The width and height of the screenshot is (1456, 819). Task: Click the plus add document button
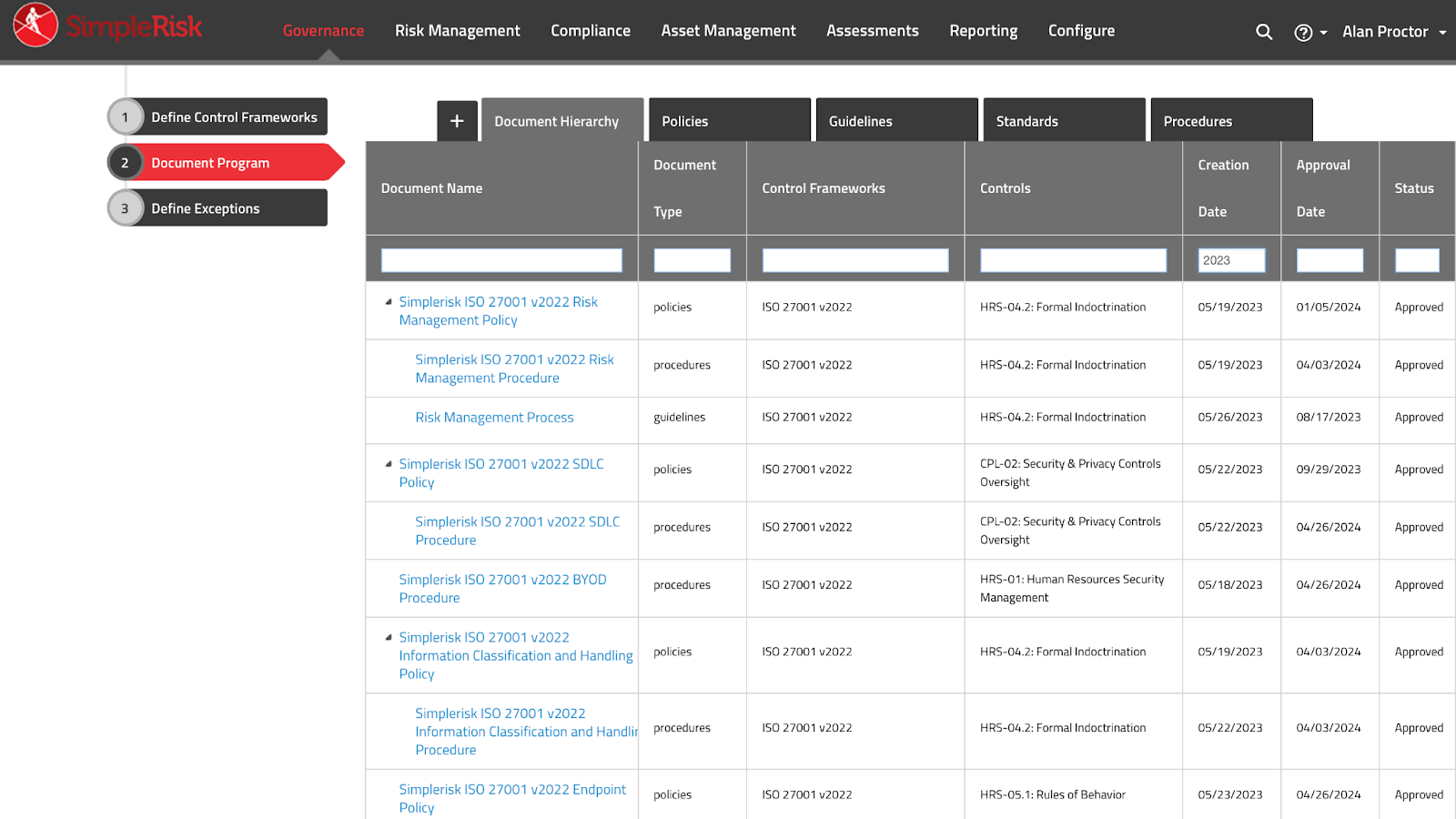click(457, 121)
